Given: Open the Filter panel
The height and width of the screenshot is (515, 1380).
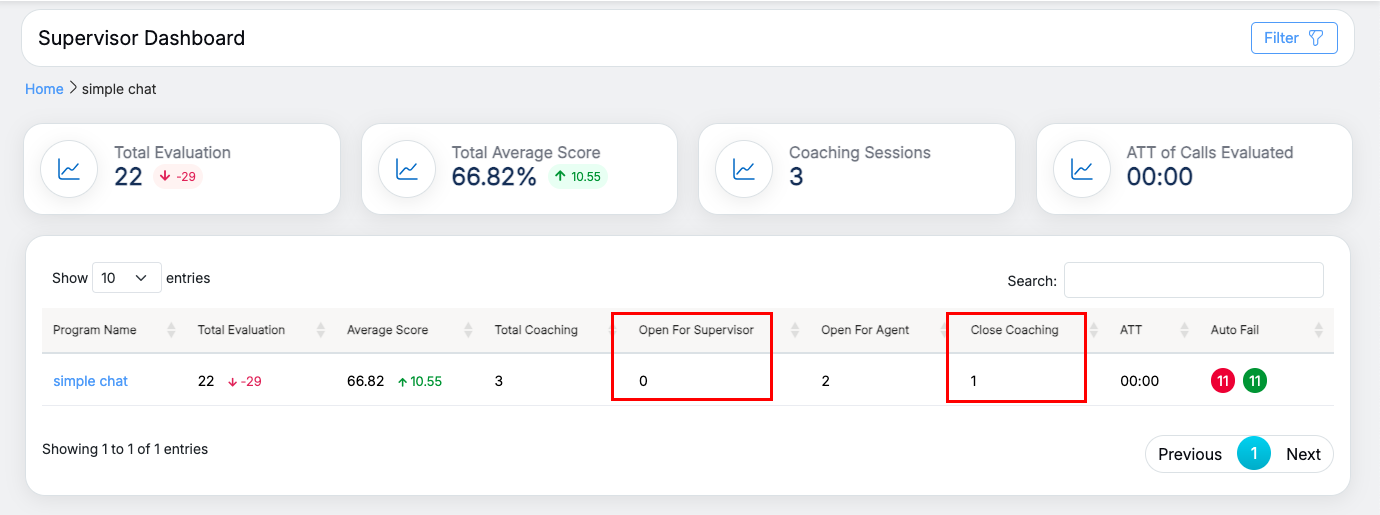Looking at the screenshot, I should click(1293, 38).
